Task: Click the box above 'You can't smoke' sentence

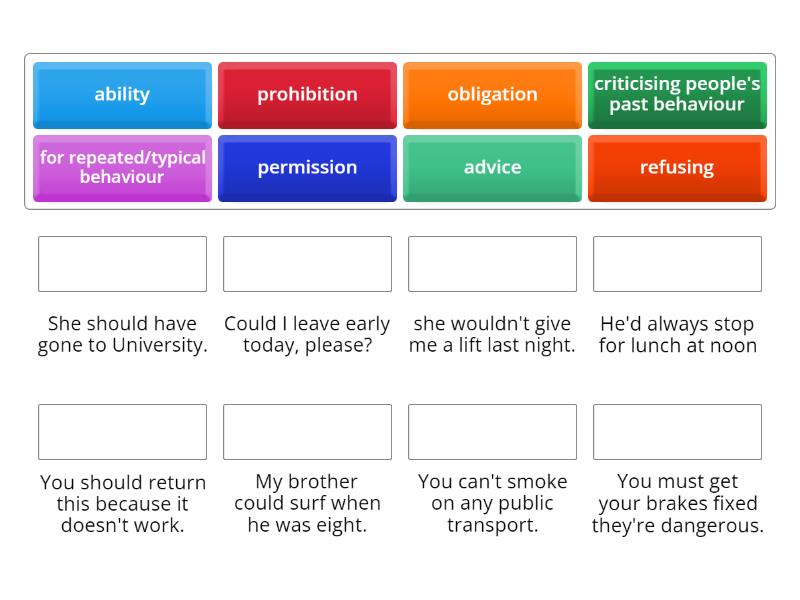Action: 492,432
